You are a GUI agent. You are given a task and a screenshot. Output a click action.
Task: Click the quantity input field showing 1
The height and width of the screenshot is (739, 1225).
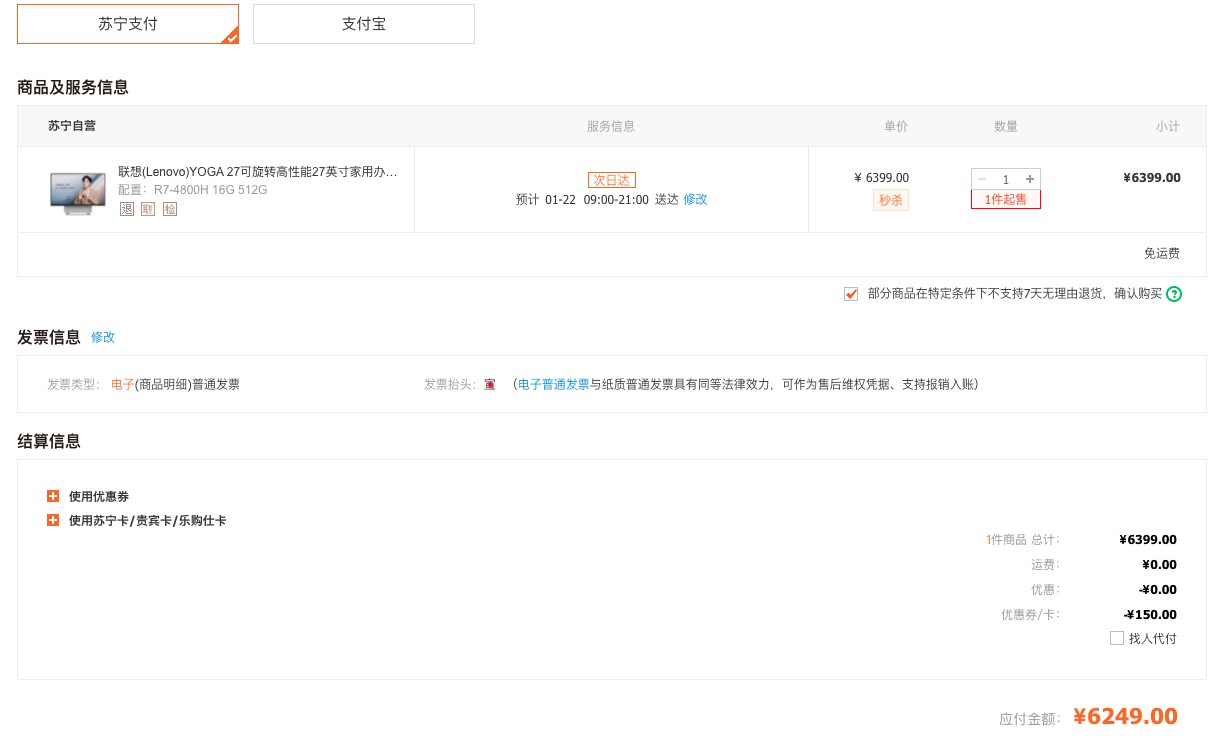click(1006, 179)
